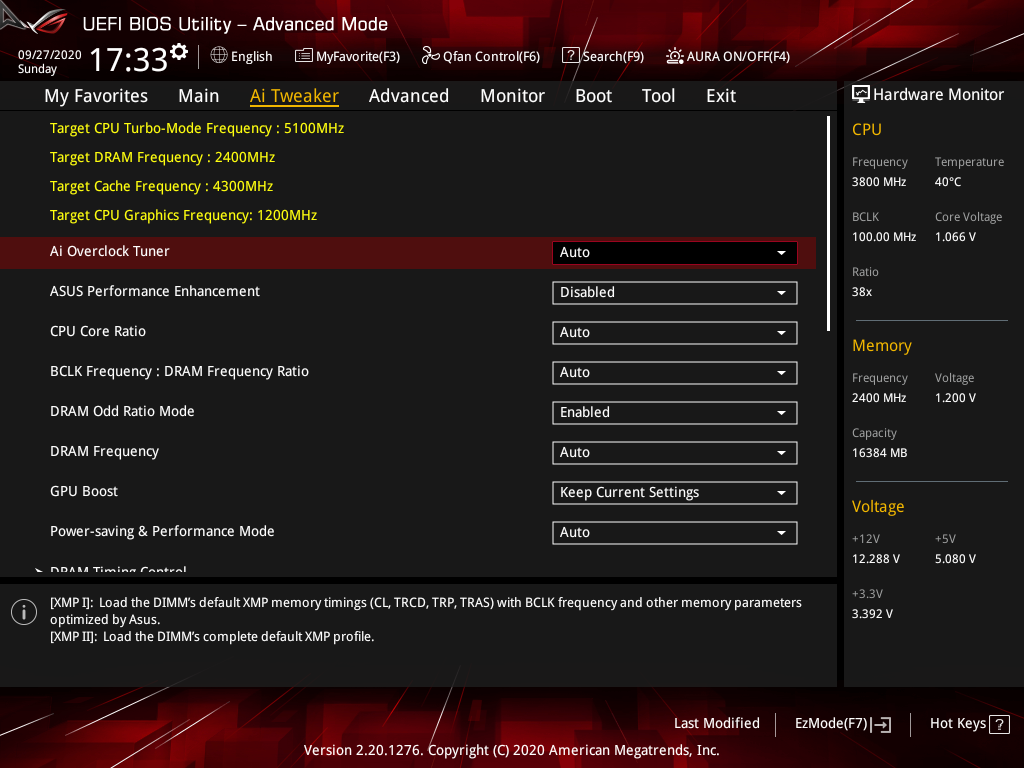Image resolution: width=1024 pixels, height=768 pixels.
Task: Click Target CPU Turbo-Mode Frequency text
Action: [197, 129]
